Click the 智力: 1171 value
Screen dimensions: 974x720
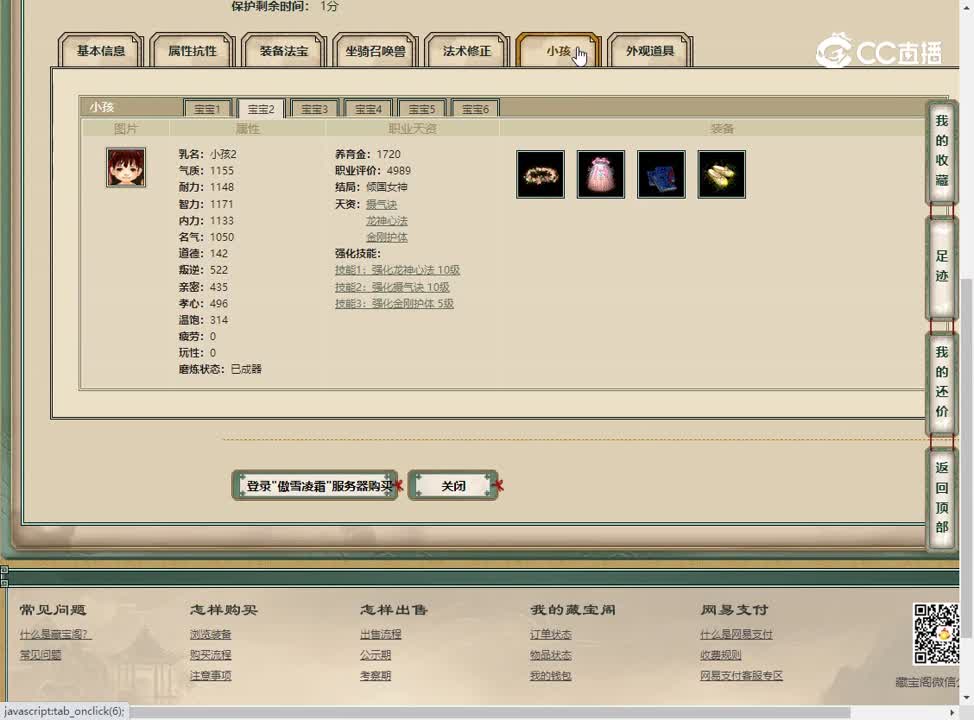pyautogui.click(x=206, y=204)
